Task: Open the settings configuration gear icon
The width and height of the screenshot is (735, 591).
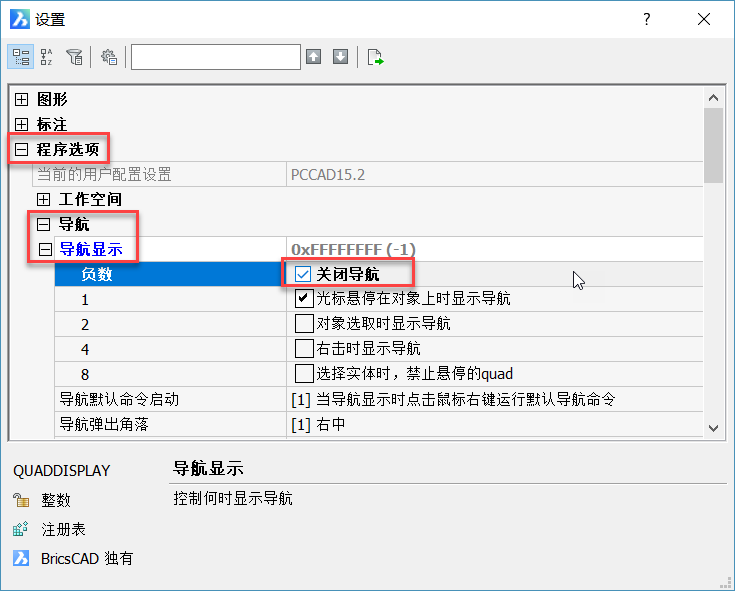Action: coord(109,57)
